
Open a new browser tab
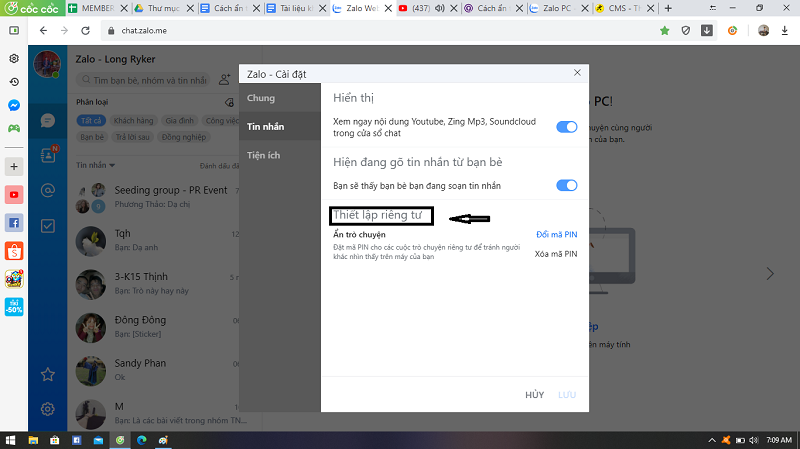coord(668,8)
